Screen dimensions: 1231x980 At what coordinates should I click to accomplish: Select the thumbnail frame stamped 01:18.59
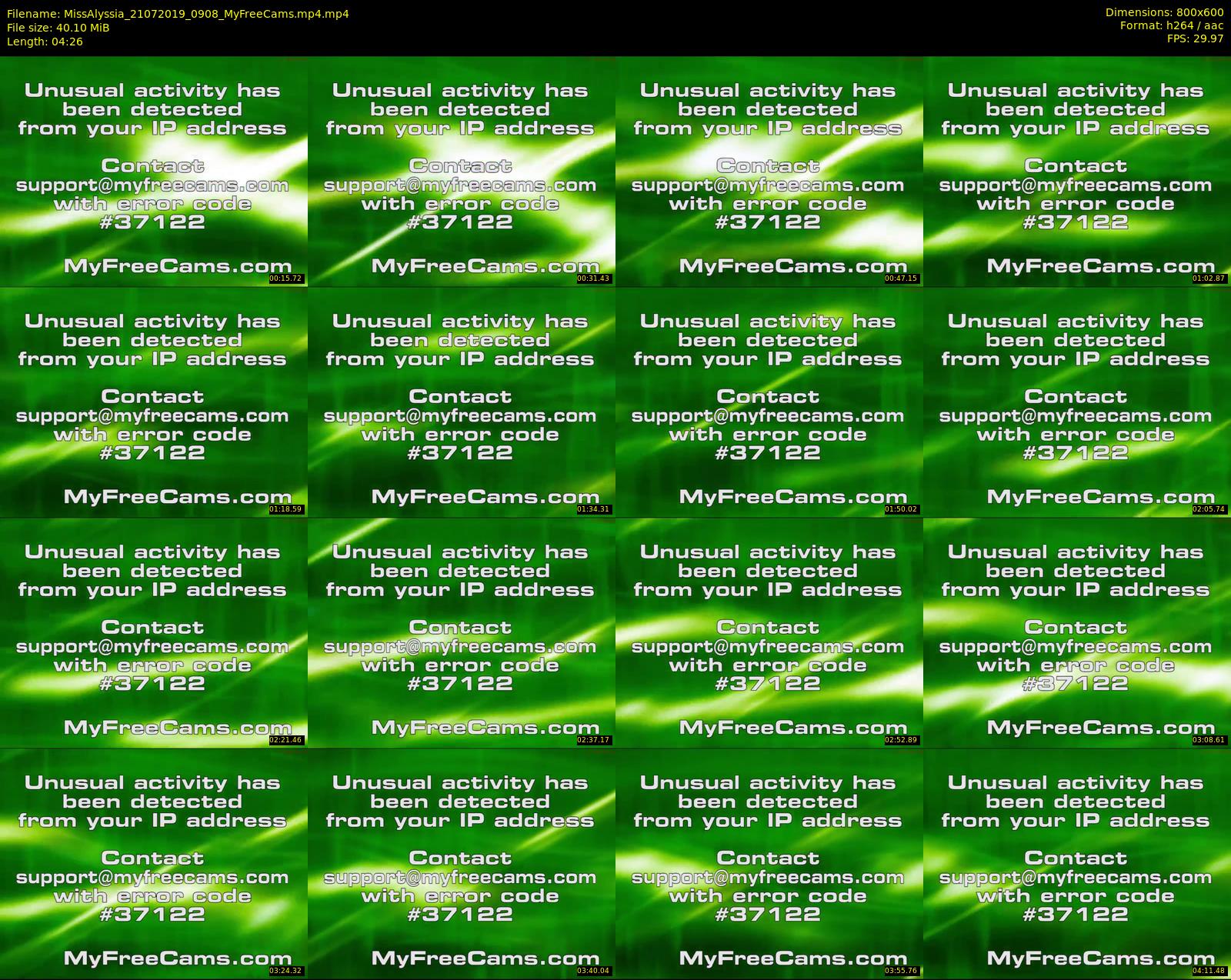point(153,402)
